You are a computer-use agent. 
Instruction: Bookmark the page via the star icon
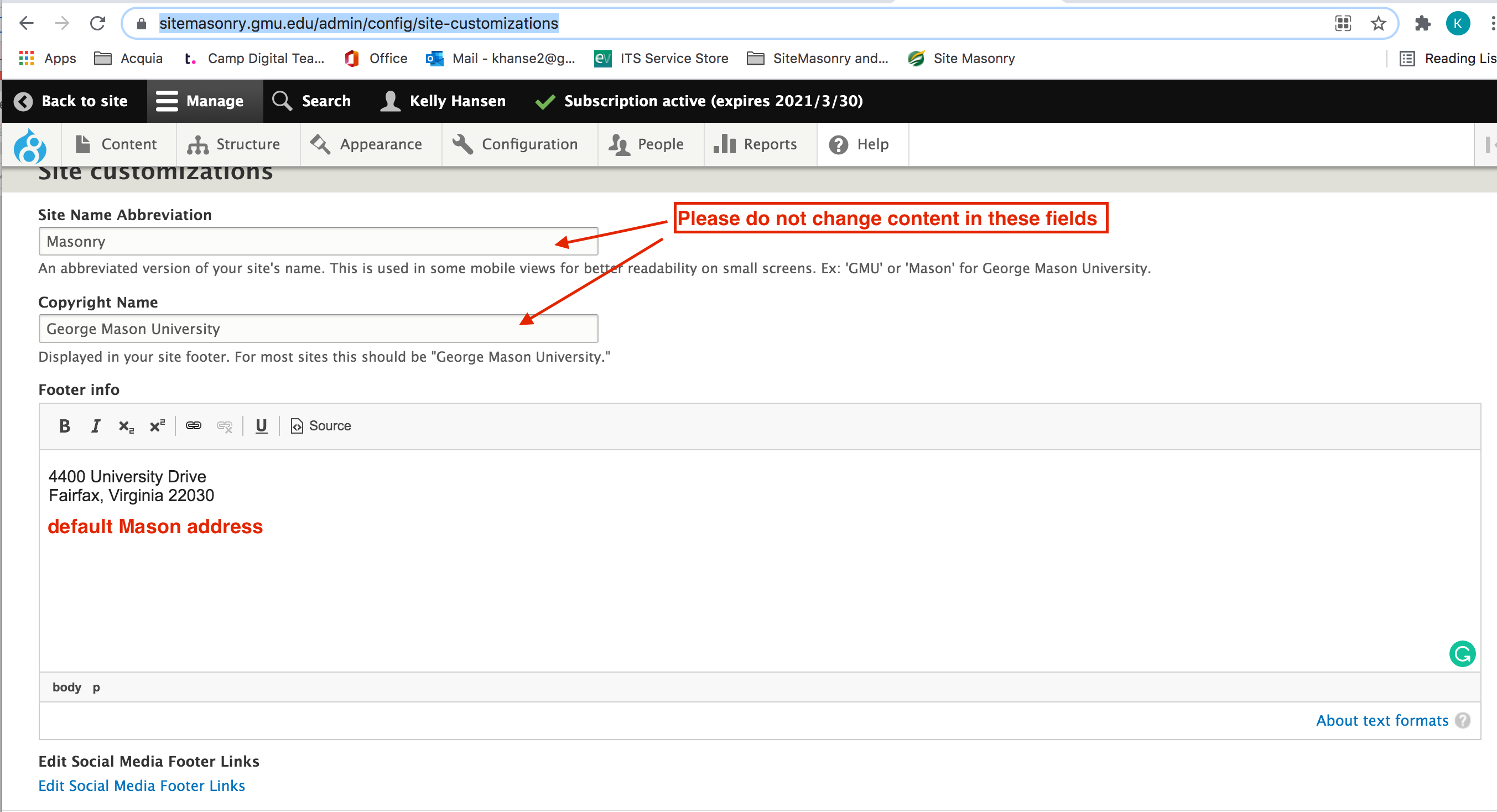point(1378,23)
